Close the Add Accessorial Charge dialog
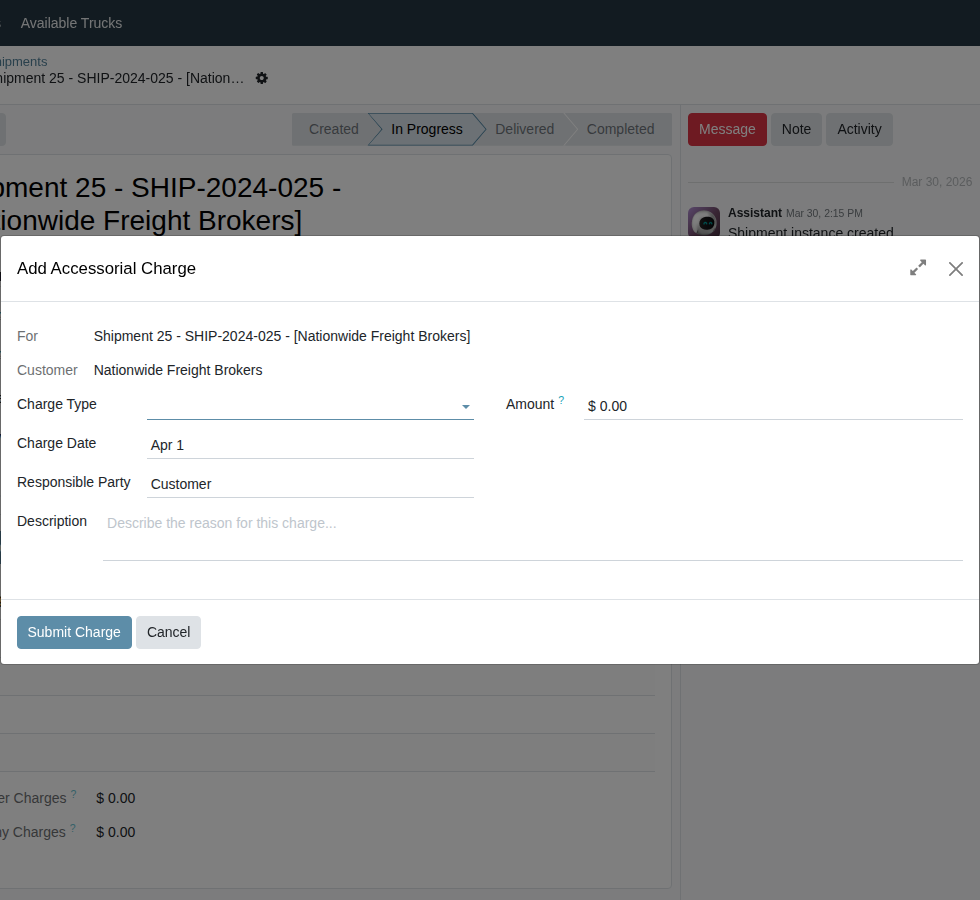 956,269
